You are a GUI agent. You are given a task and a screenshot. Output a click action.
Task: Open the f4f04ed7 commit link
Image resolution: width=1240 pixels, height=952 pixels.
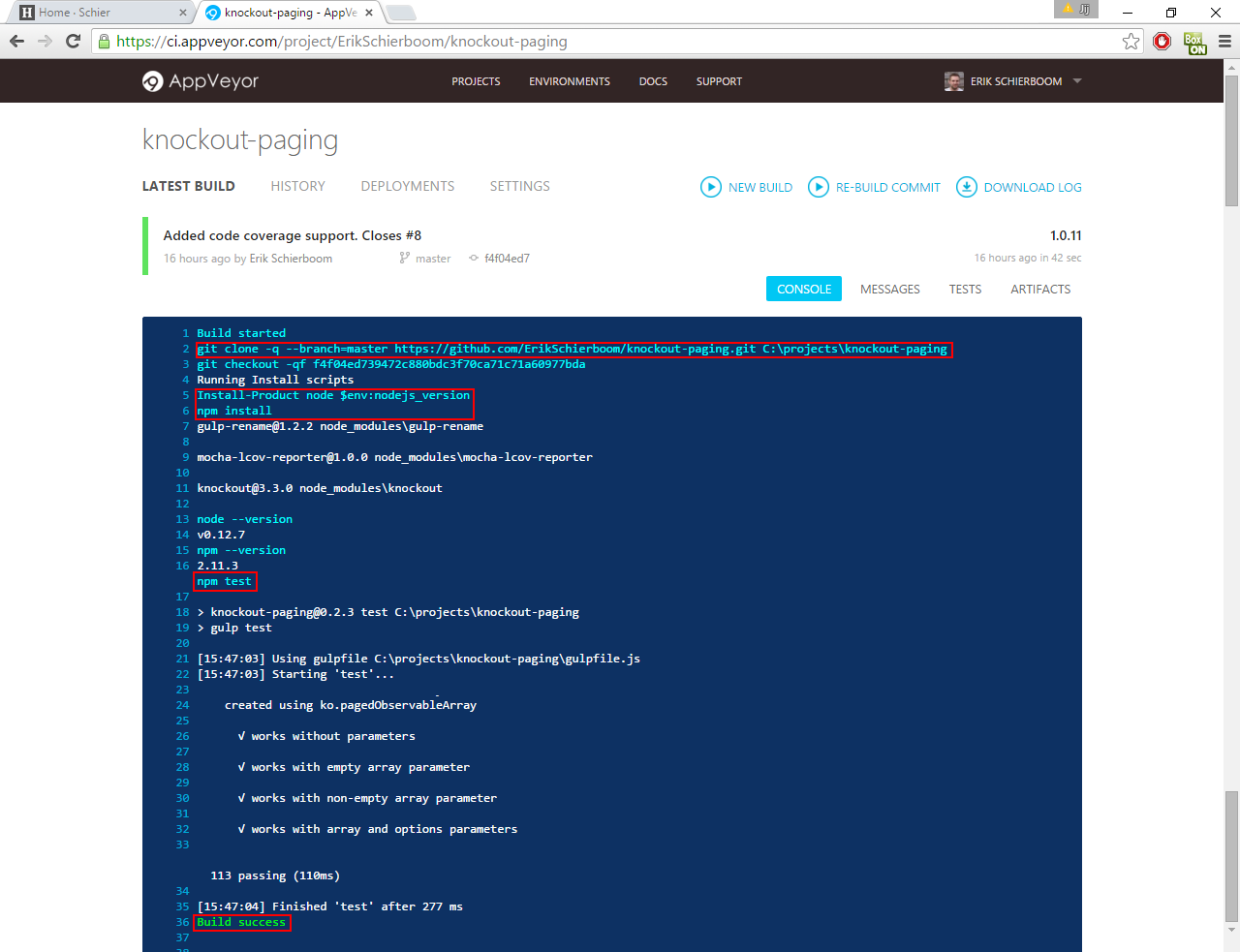tap(507, 259)
